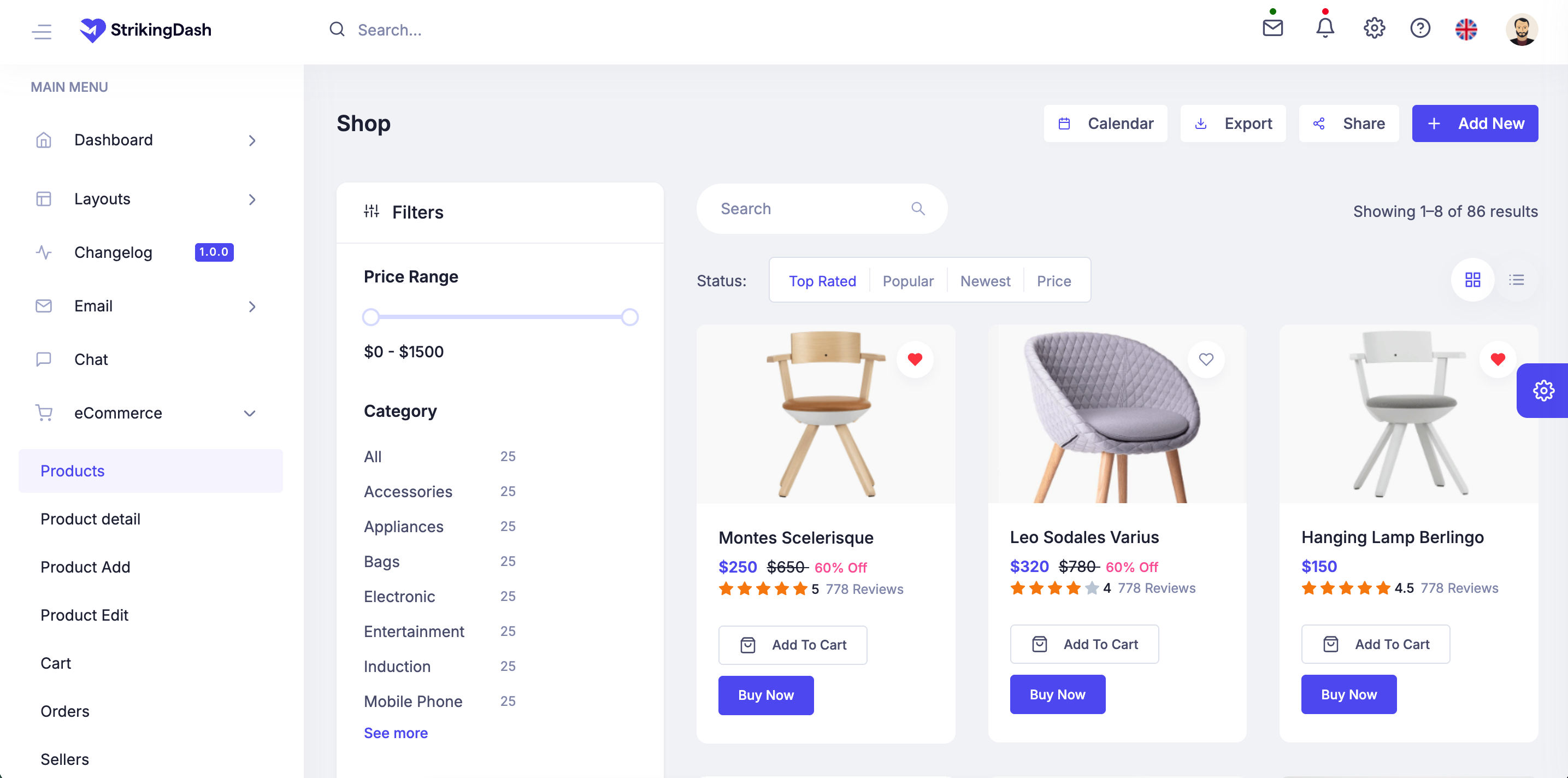Screen dimensions: 1568x778
Task: Expand the Email sidebar menu
Action: tap(252, 306)
